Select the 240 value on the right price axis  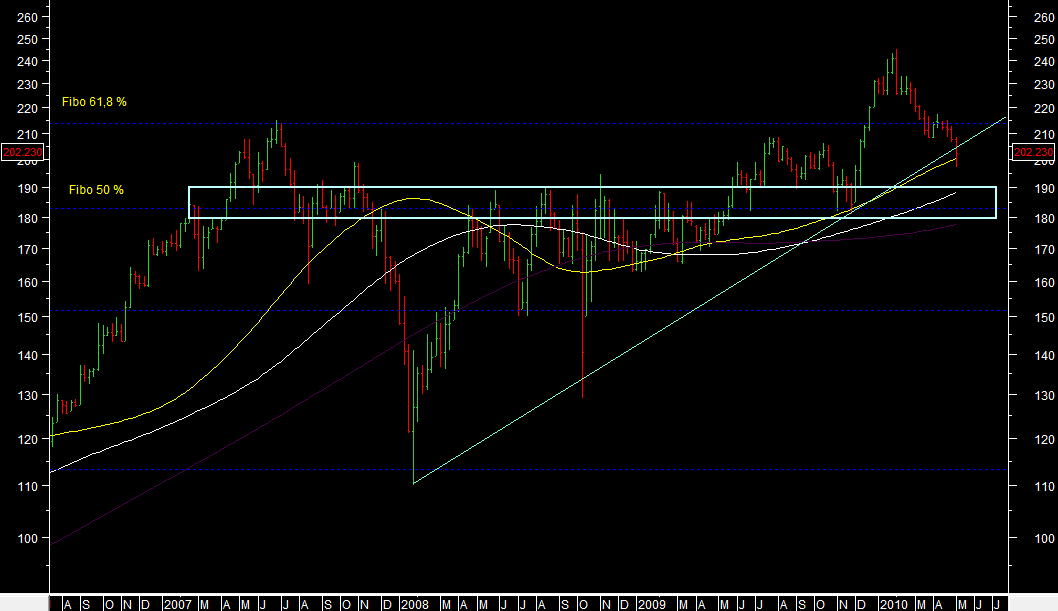click(x=1044, y=61)
